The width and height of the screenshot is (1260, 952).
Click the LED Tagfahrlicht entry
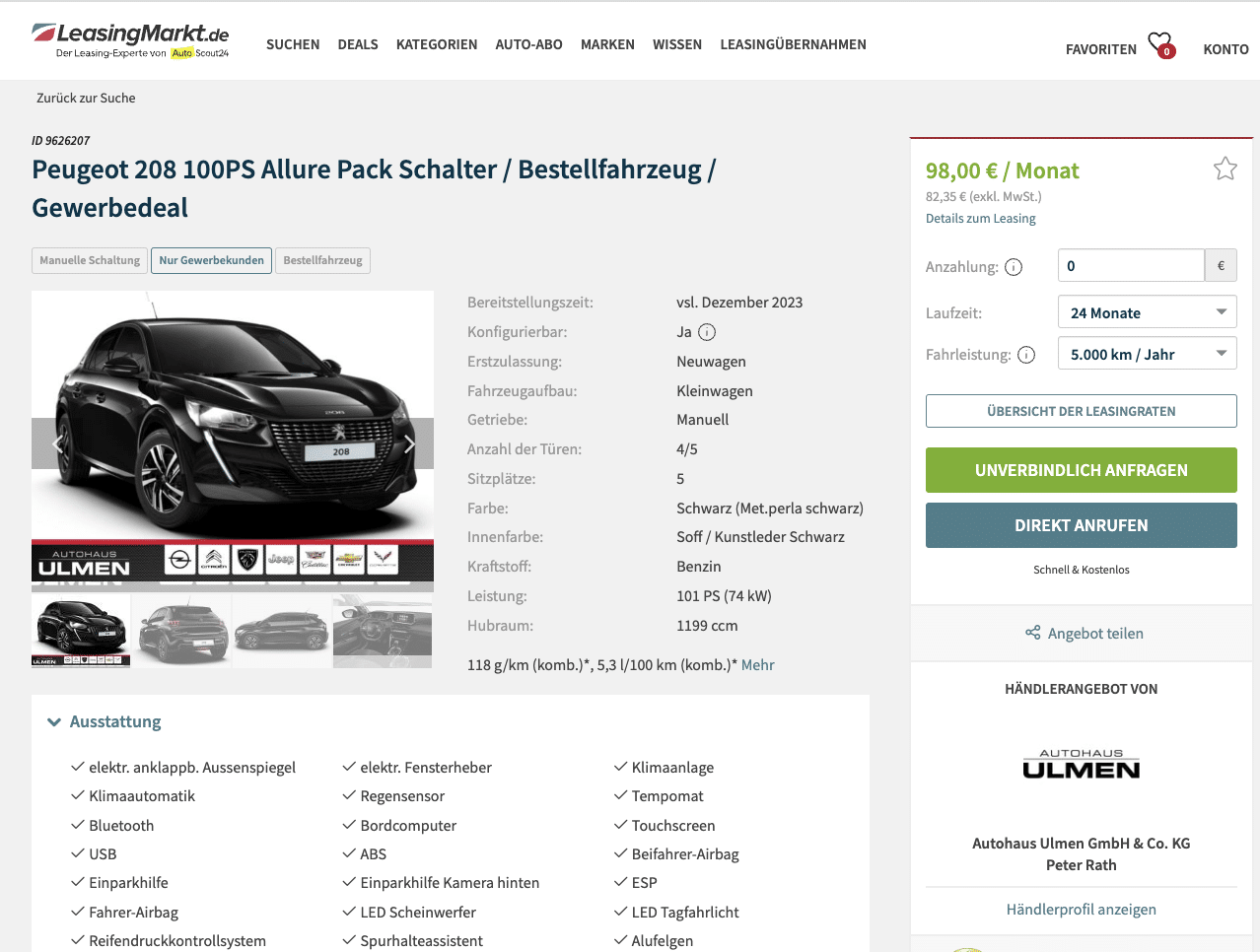click(685, 913)
